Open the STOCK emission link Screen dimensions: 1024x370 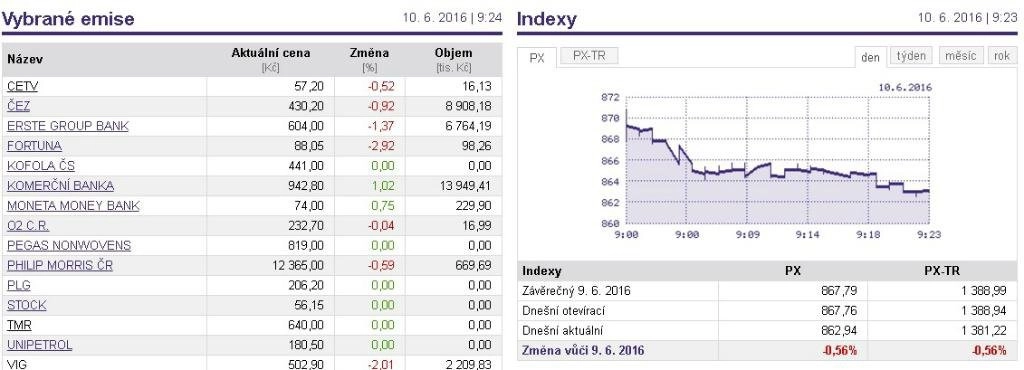tap(27, 305)
